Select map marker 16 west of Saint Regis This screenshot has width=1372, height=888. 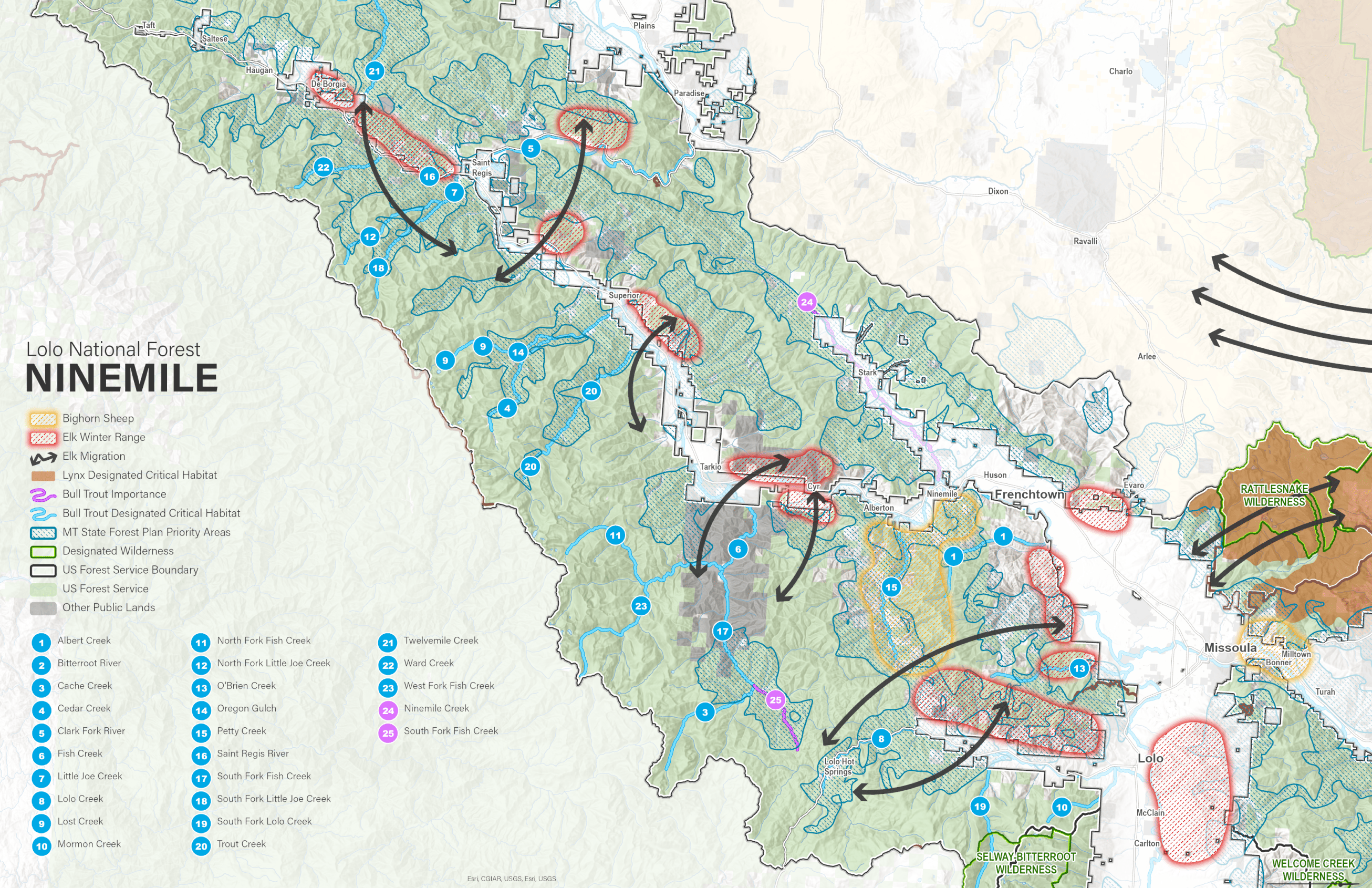point(430,177)
